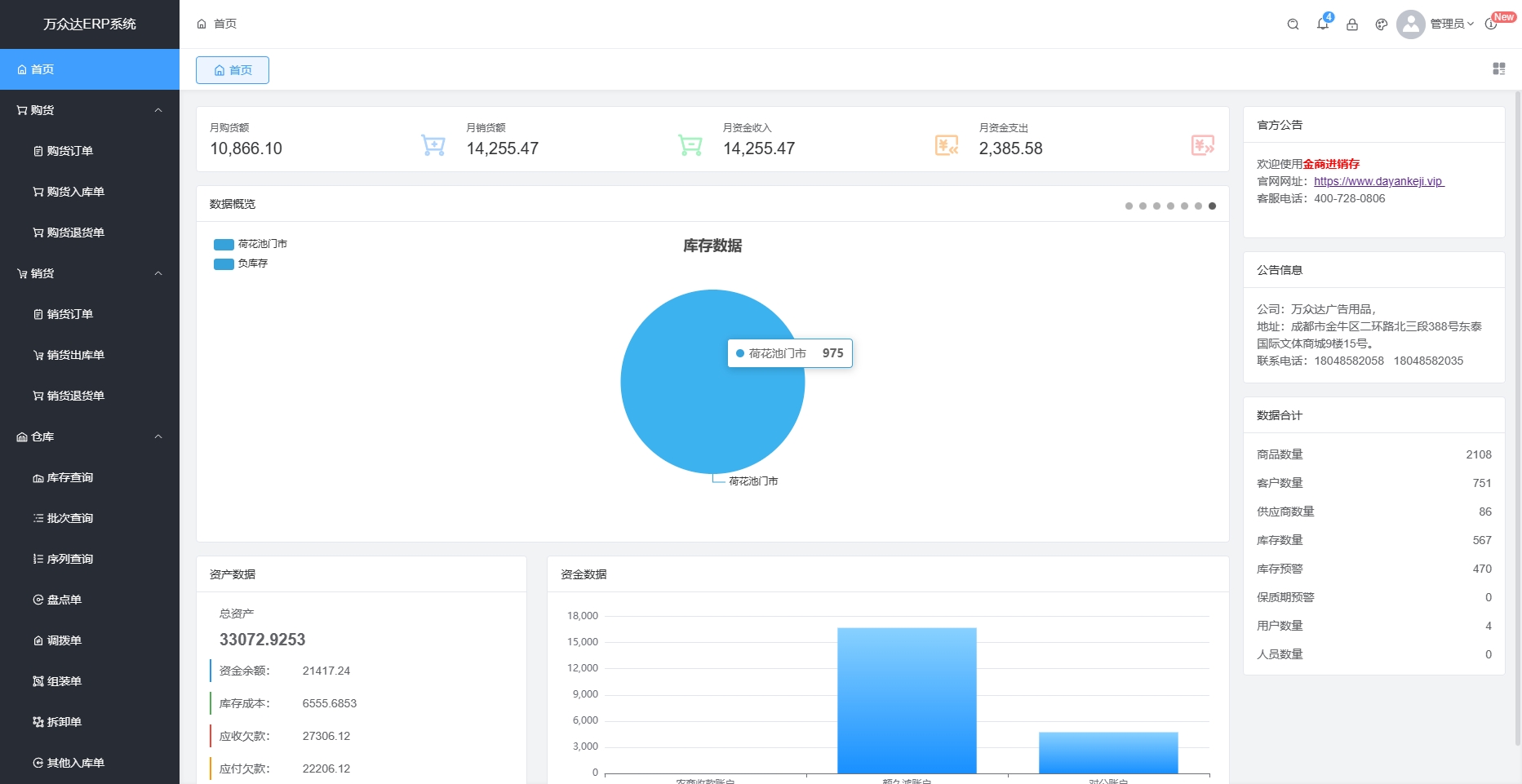Select the last carousel dot in 数据概览
Image resolution: width=1522 pixels, height=784 pixels.
pyautogui.click(x=1212, y=206)
